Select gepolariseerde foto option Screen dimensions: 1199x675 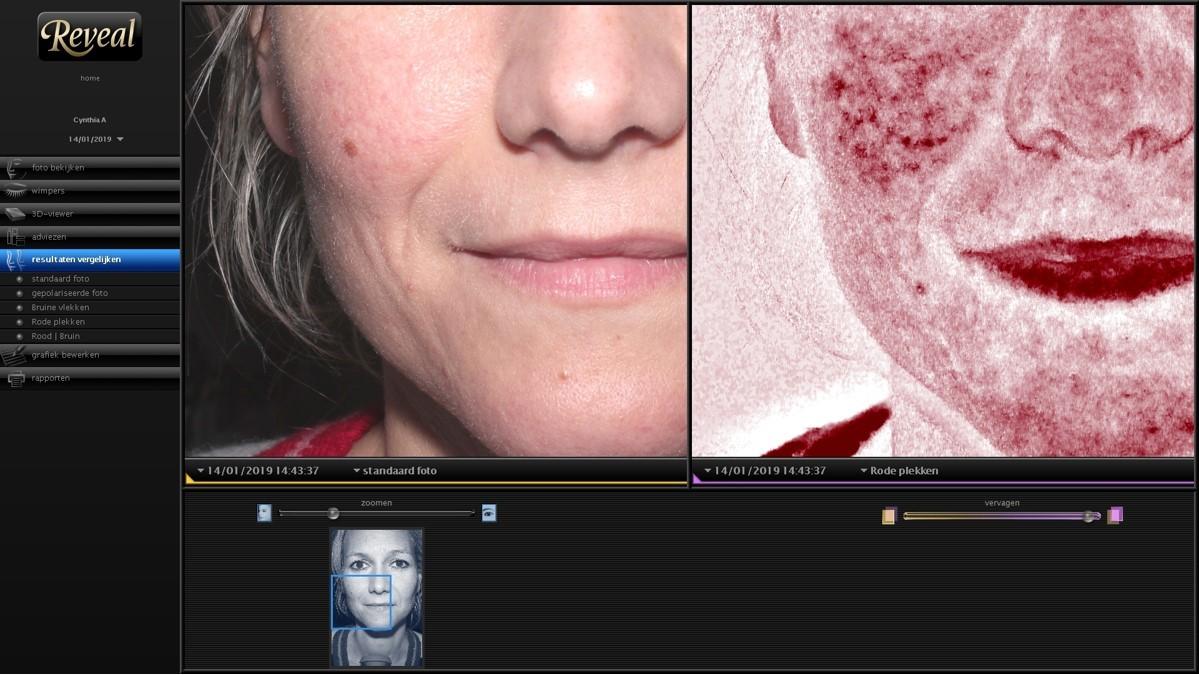[x=19, y=293]
